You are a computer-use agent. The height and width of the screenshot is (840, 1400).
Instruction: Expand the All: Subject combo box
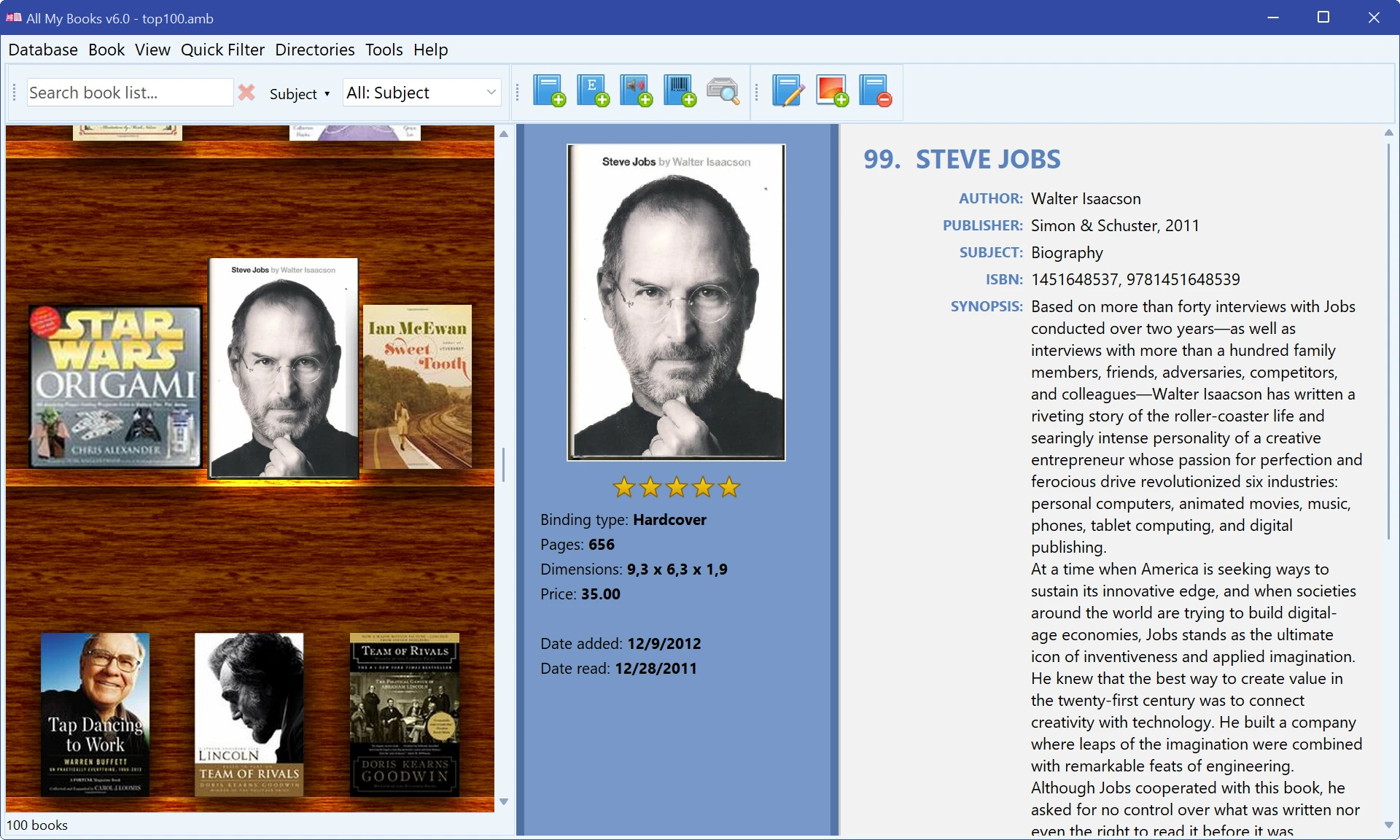coord(421,93)
